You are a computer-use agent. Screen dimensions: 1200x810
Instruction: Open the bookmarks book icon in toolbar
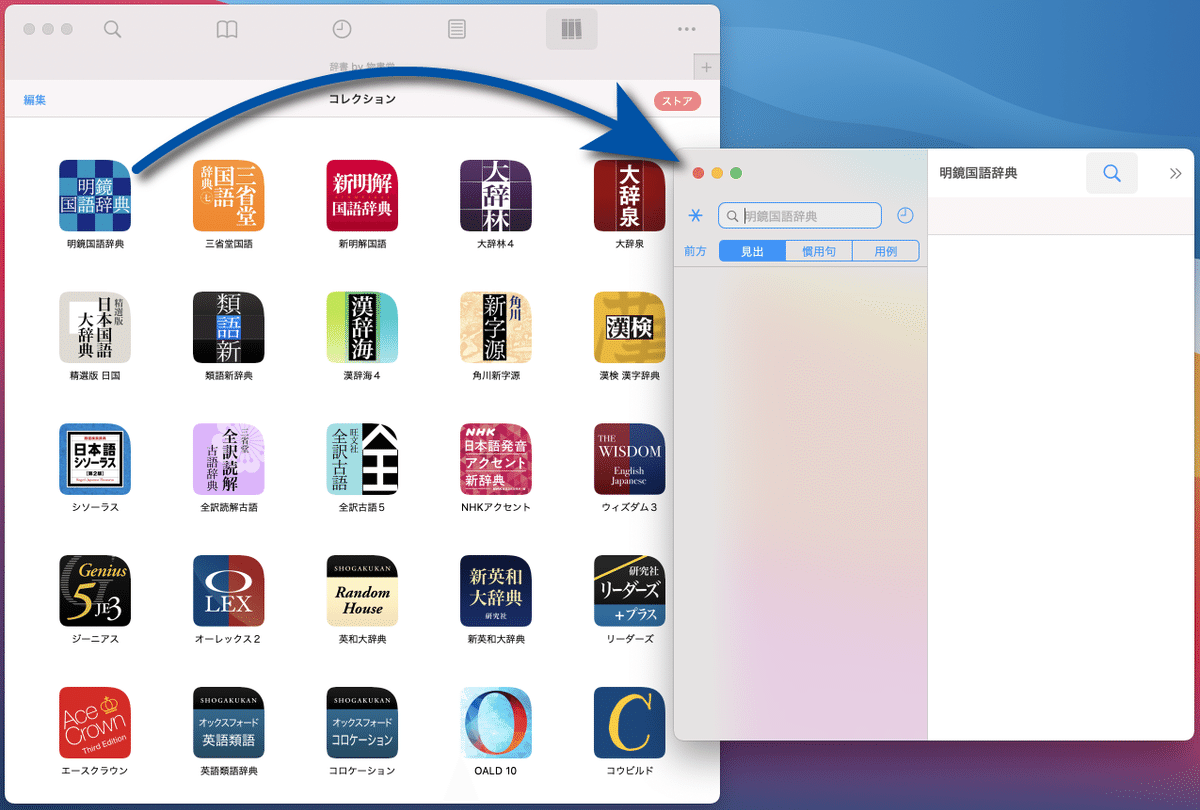pos(228,30)
